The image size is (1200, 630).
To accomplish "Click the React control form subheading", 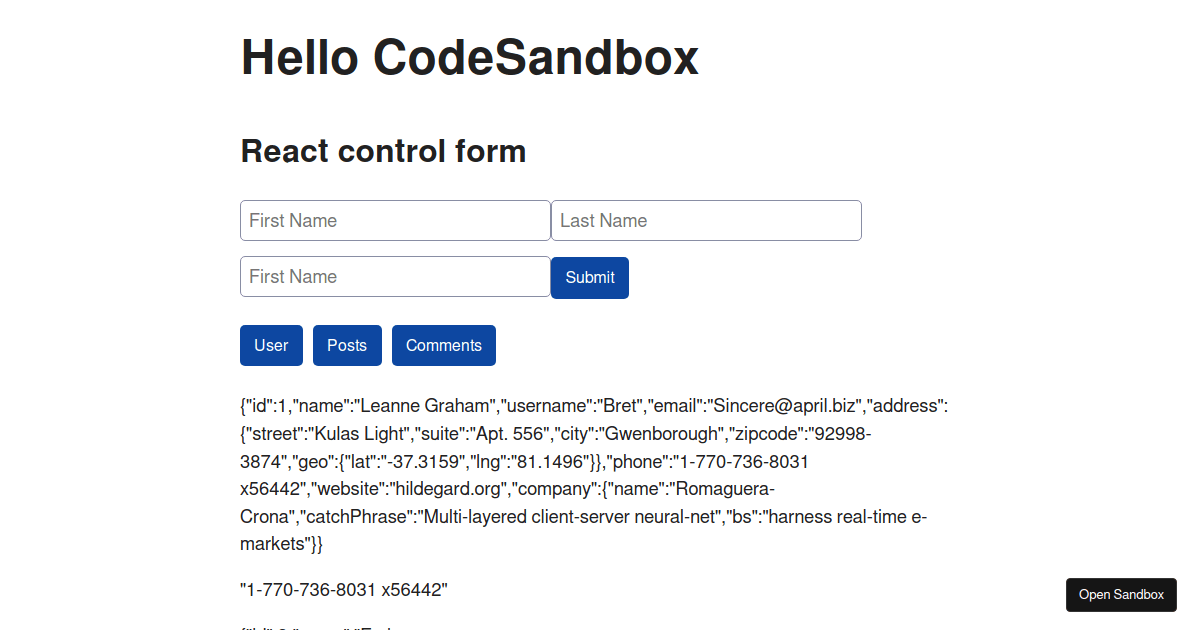I will click(x=383, y=151).
